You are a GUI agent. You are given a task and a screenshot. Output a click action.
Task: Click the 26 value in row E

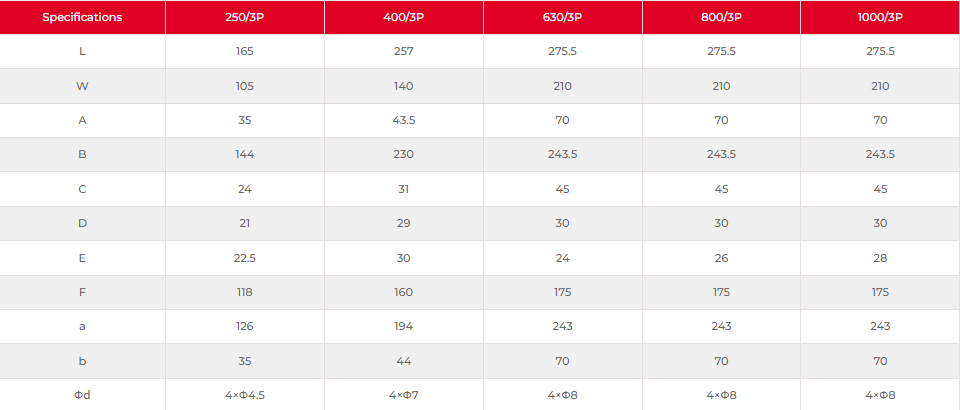pos(721,258)
